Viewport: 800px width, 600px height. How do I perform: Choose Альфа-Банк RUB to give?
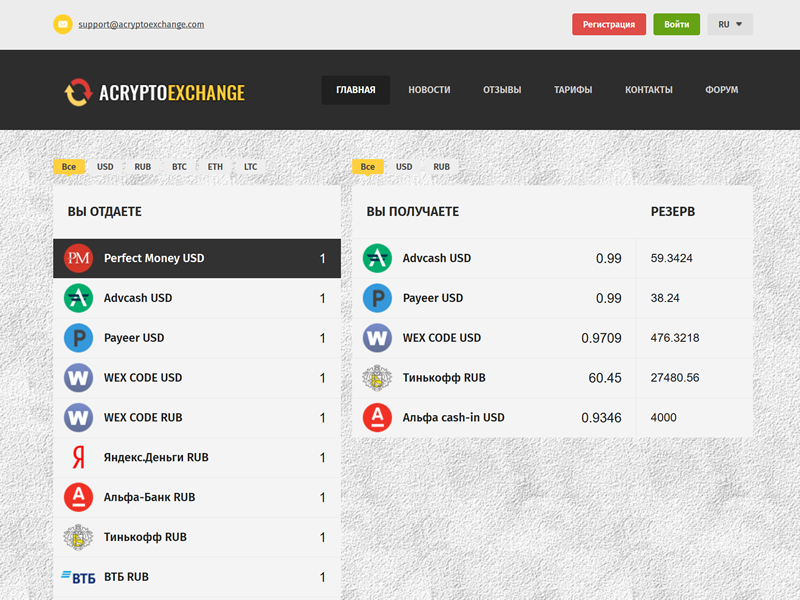point(197,497)
